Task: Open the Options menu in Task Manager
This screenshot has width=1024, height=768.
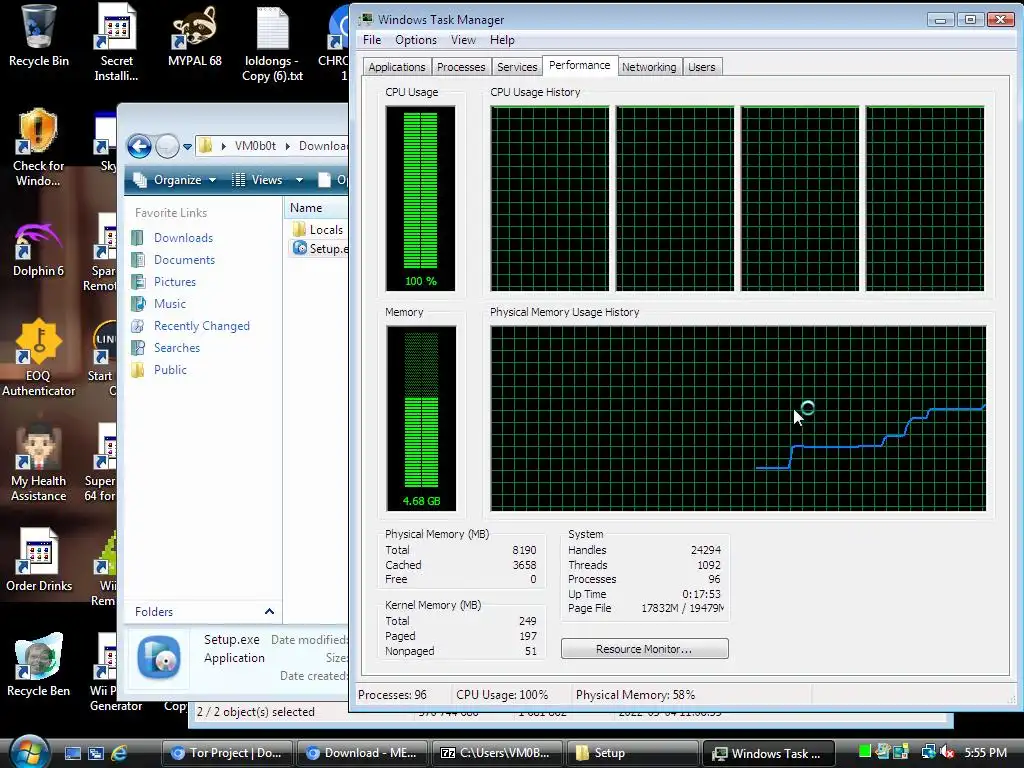Action: point(416,40)
